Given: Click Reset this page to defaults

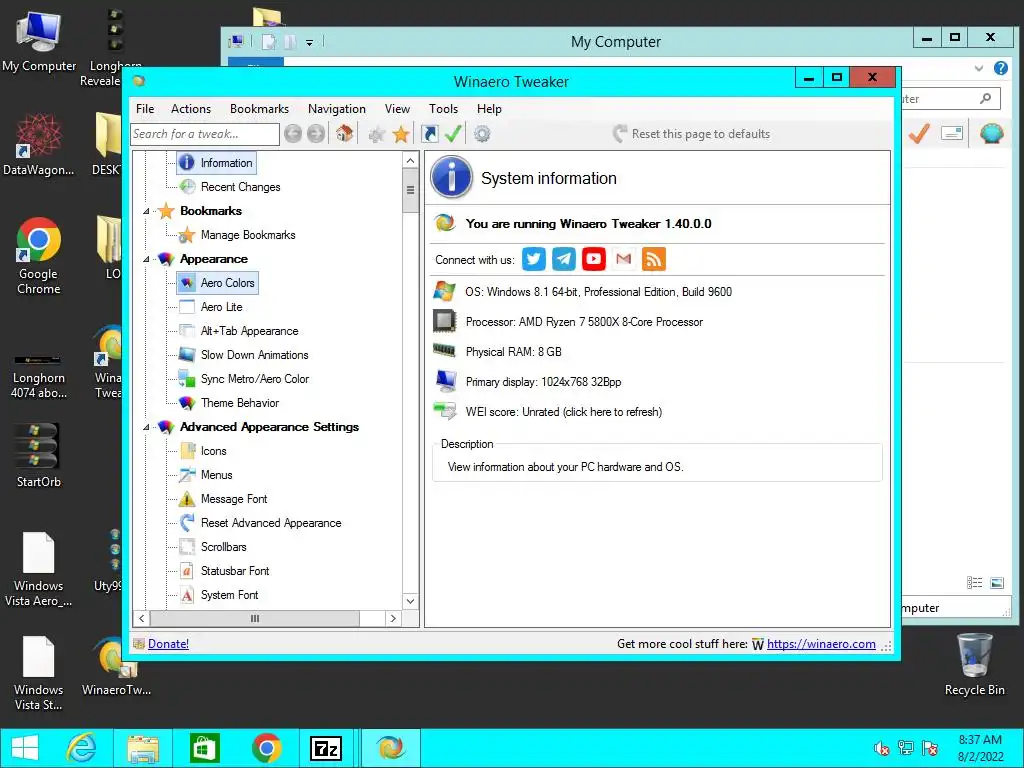Looking at the screenshot, I should click(691, 134).
